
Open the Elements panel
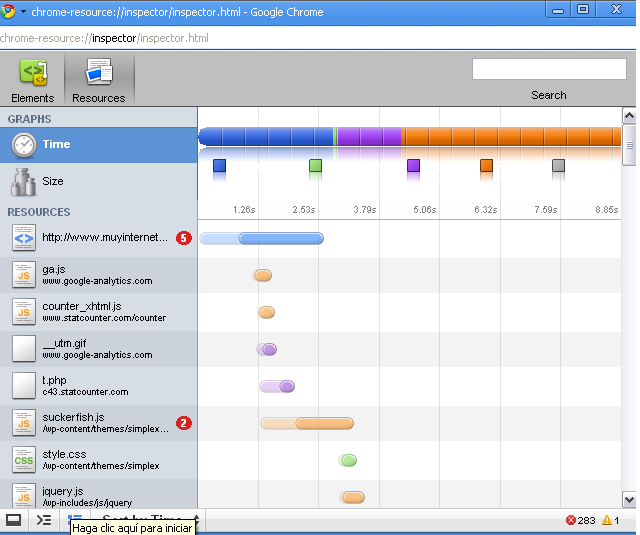coord(33,80)
